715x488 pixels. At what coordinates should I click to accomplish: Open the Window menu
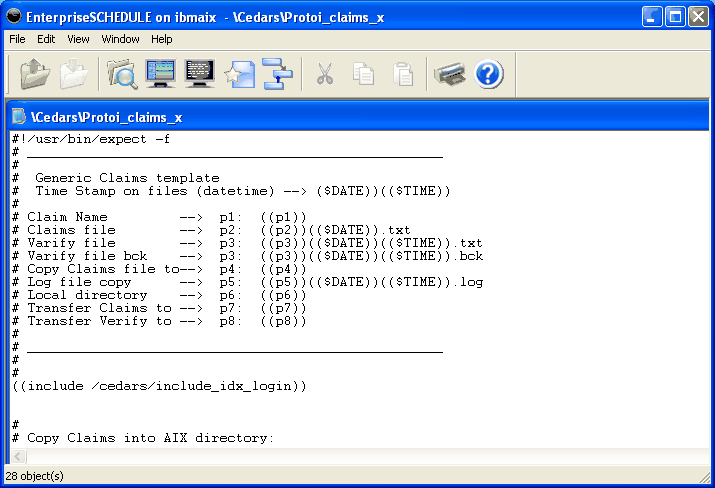tap(120, 39)
